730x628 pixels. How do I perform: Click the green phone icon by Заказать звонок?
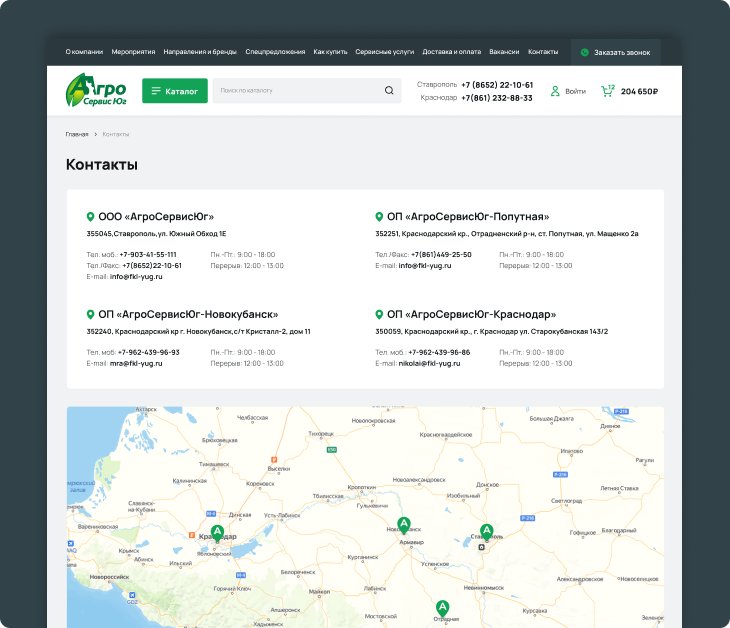(585, 53)
